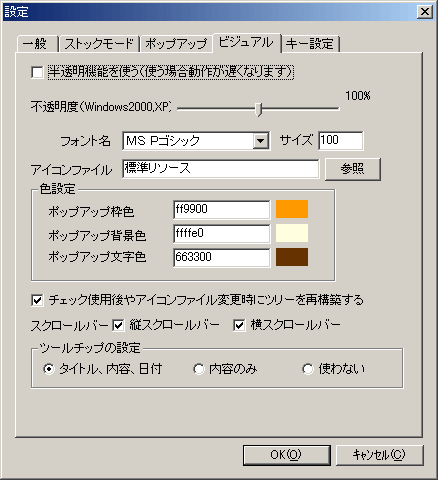Click the orange ポップアップ枠色 swatch
This screenshot has height=480, width=438.
292,209
